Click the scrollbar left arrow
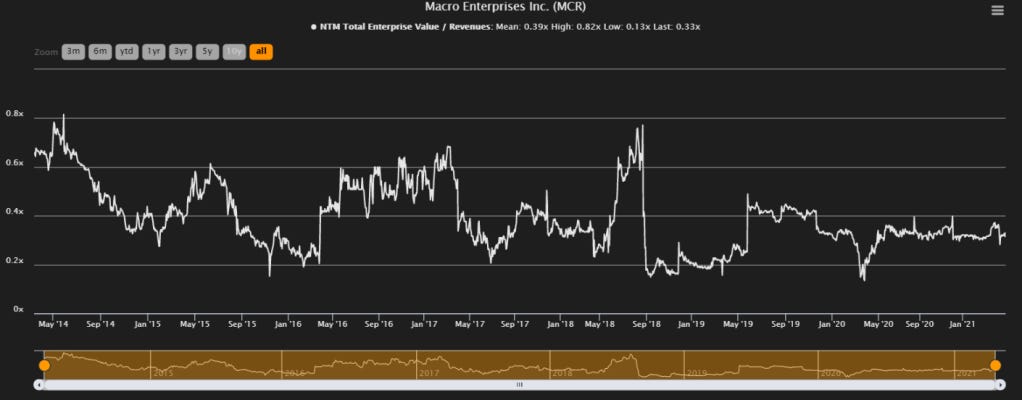 38,385
